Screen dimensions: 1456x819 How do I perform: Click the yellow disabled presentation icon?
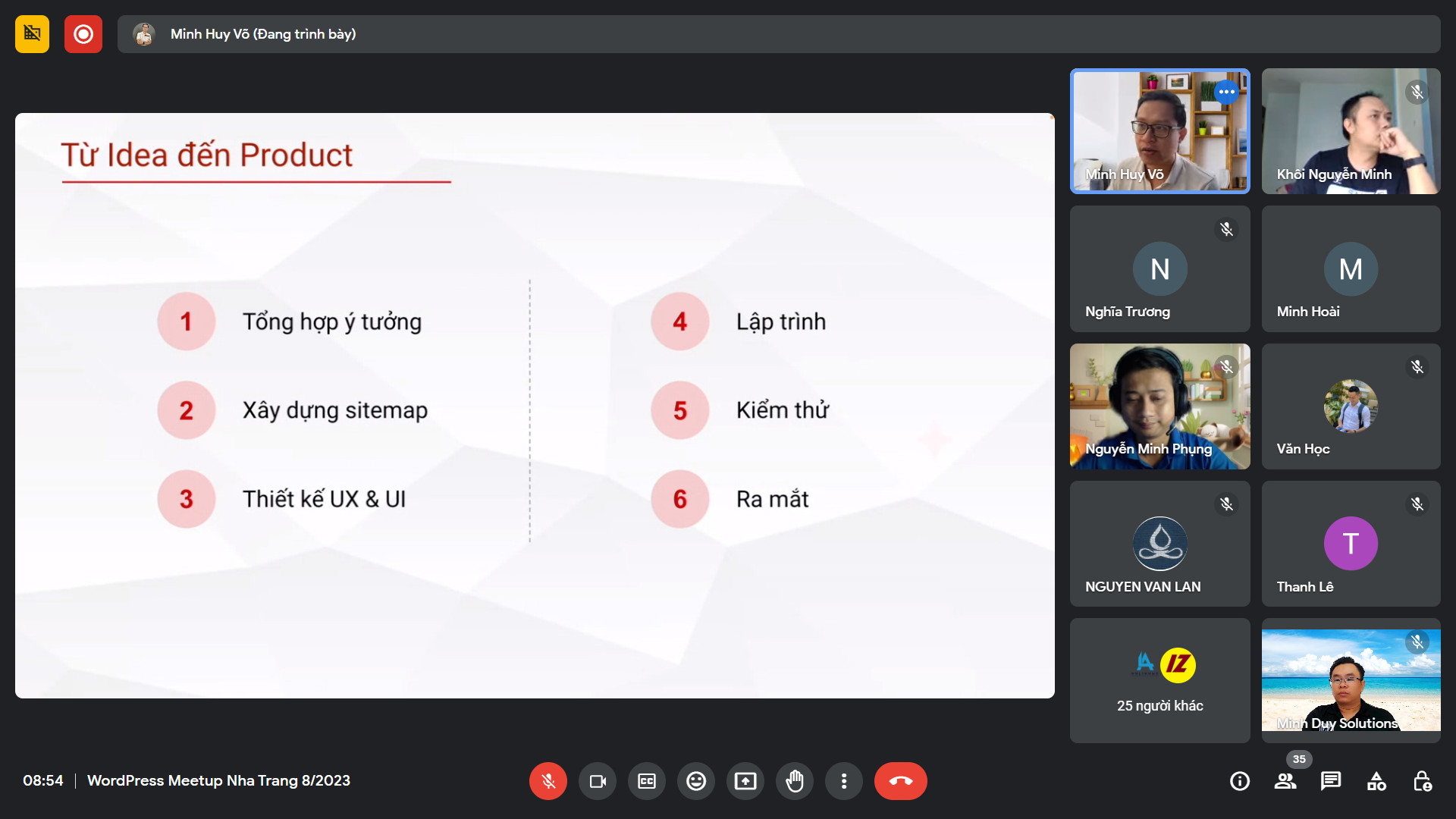[32, 34]
